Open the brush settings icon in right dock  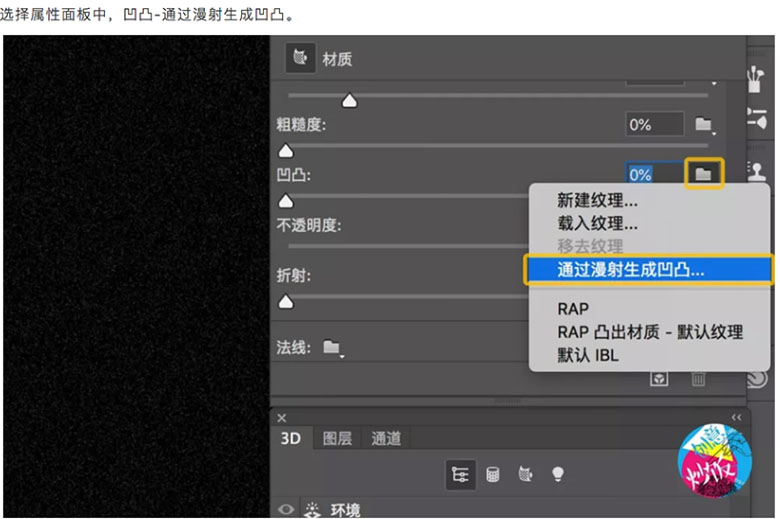[x=757, y=118]
